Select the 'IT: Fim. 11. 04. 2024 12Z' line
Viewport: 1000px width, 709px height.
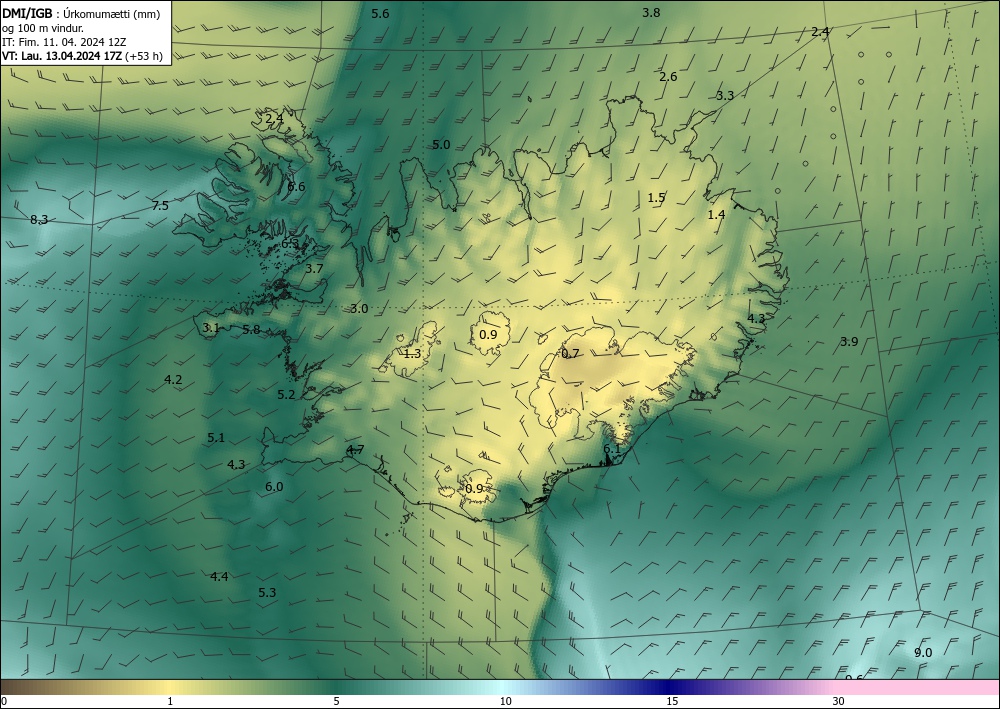64,42
